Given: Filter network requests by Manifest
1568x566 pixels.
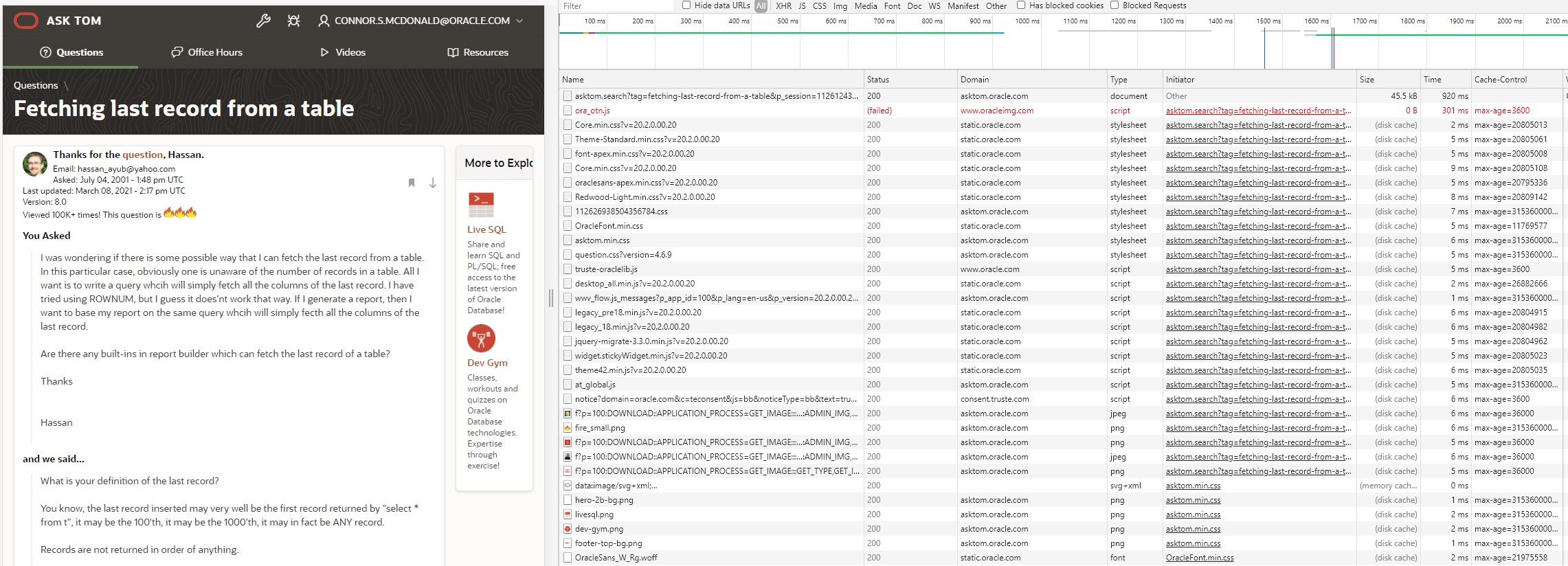Looking at the screenshot, I should point(963,5).
